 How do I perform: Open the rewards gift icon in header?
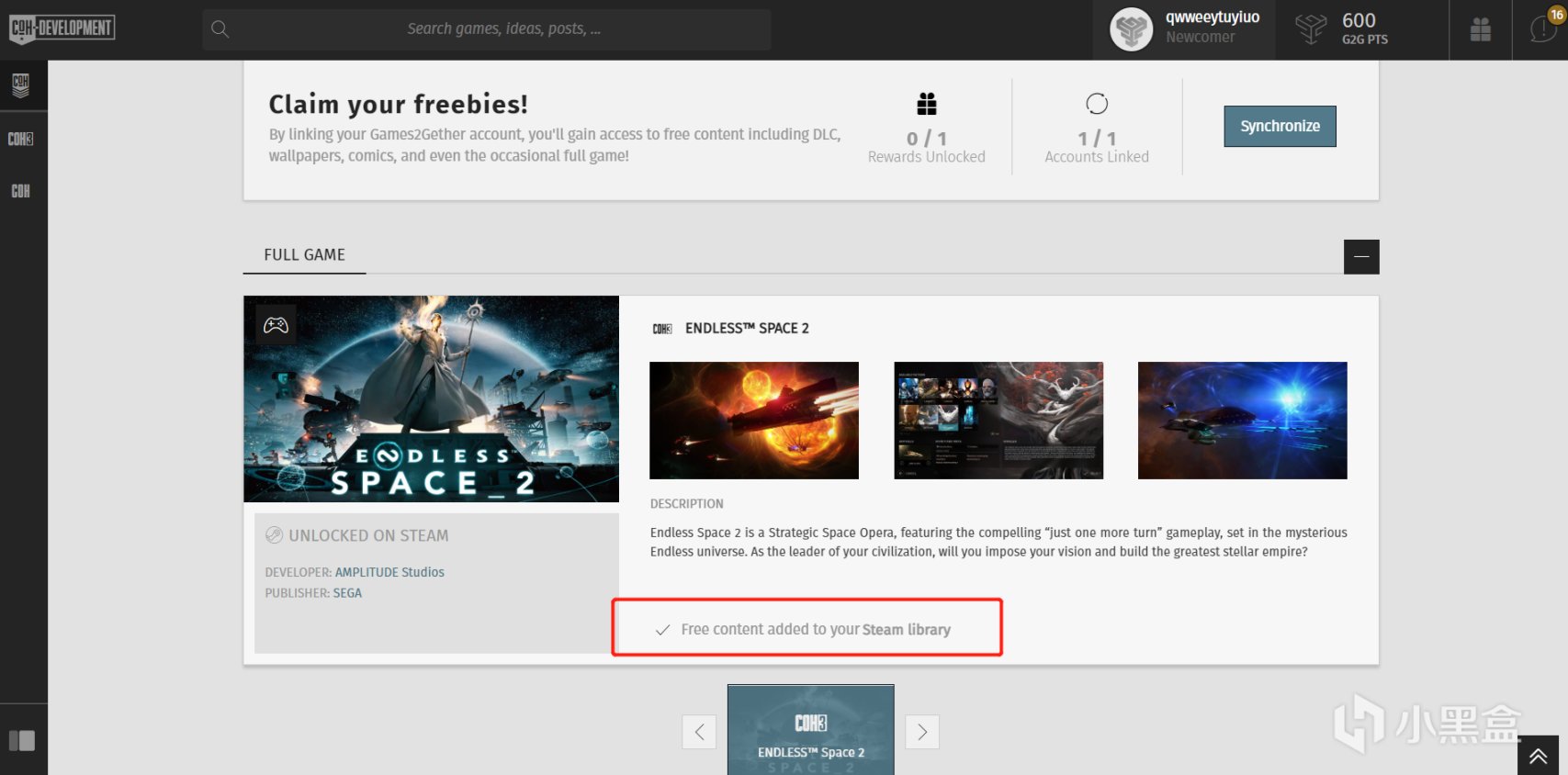pos(1481,29)
